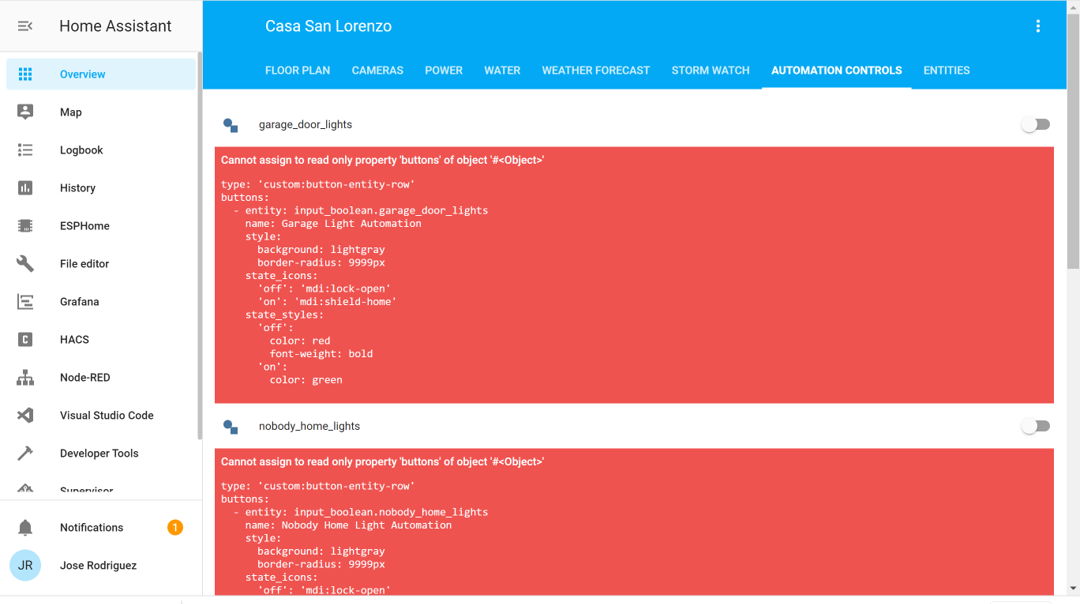Enable the nobody_home_lights switch
Screen dimensions: 1080x604
point(1035,425)
